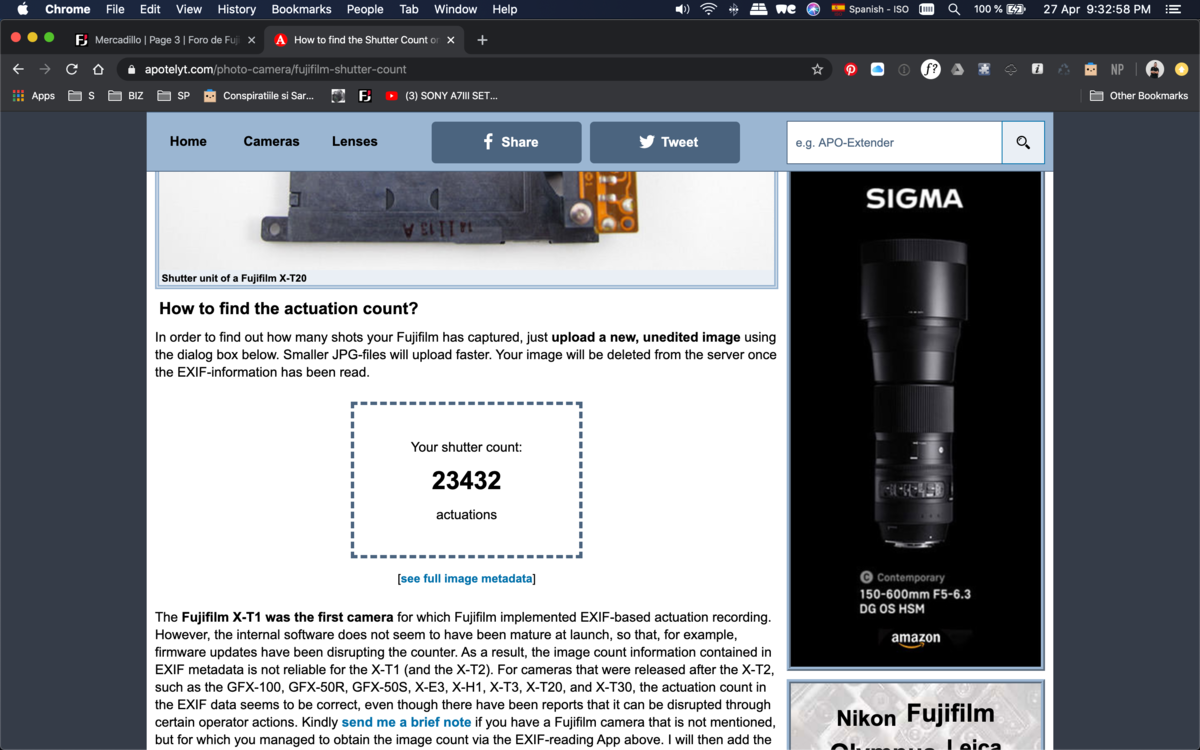Click the browser forward arrow
Screen dimensions: 1200x750
tap(45, 70)
